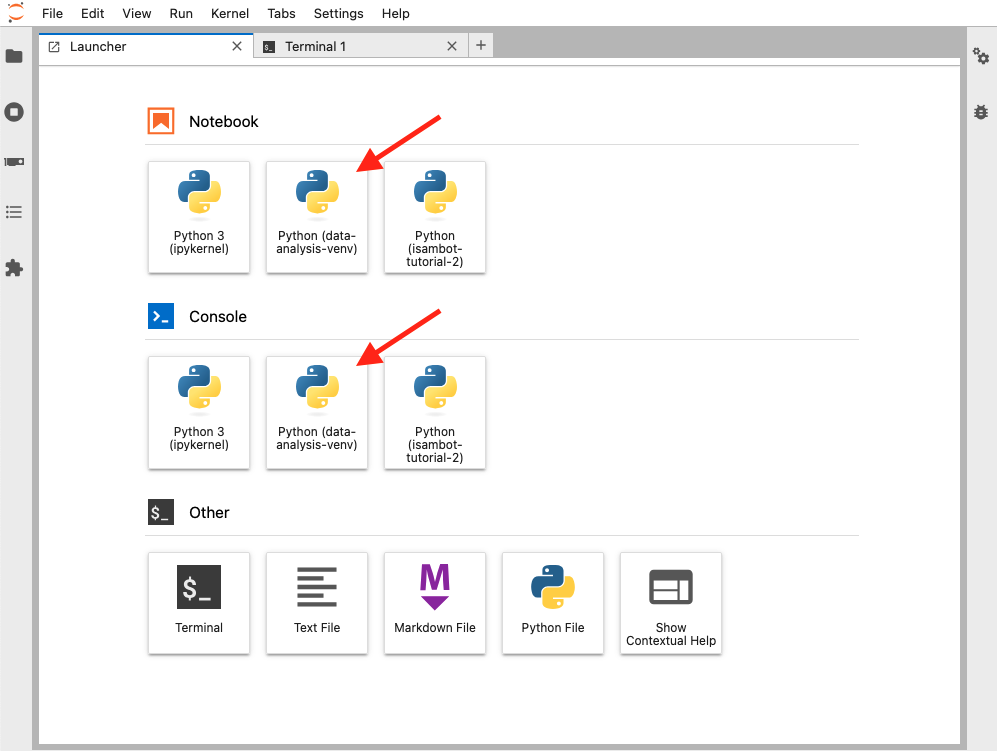Click the Other section heading

pos(209,513)
